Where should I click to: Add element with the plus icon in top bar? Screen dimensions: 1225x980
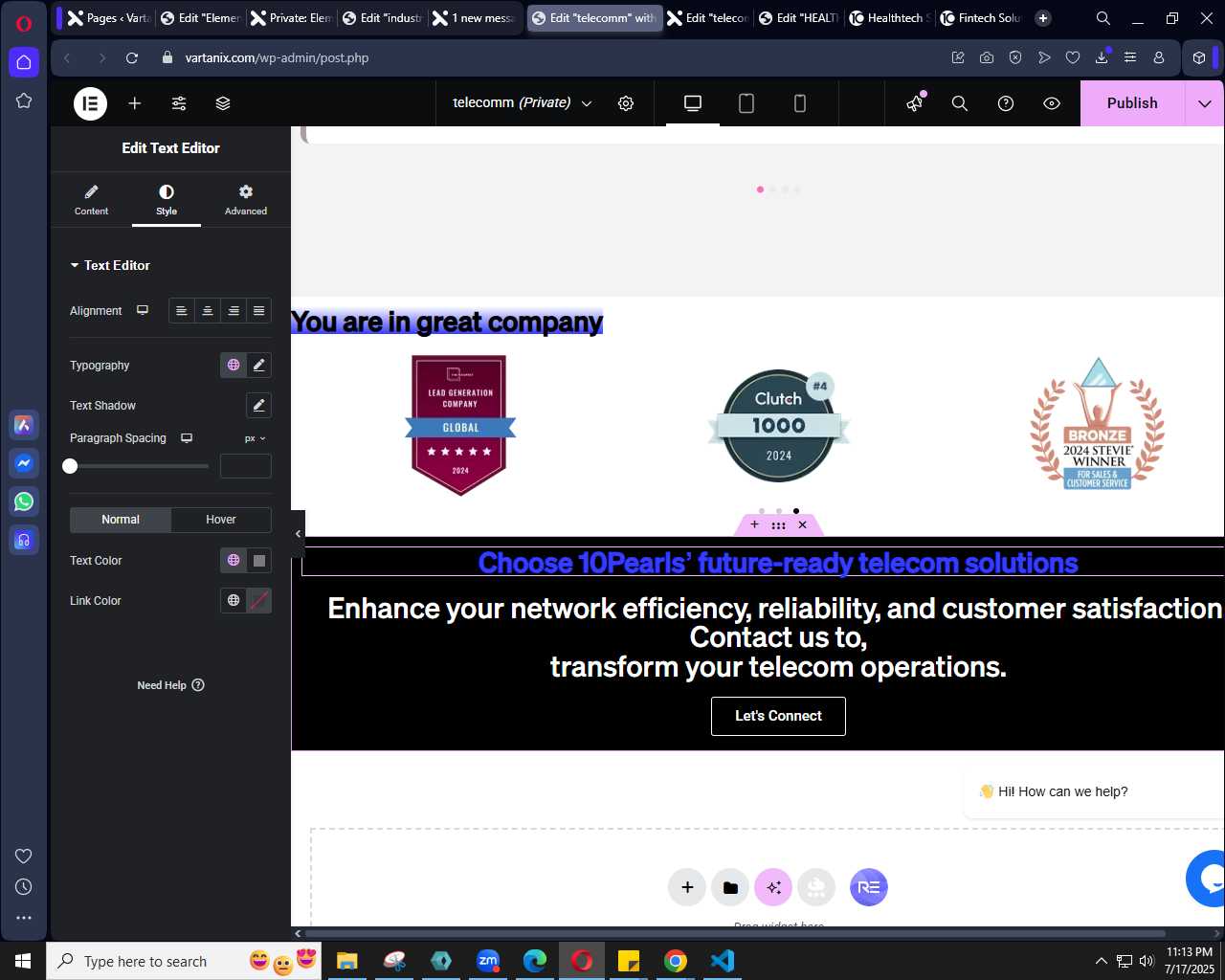[x=135, y=103]
